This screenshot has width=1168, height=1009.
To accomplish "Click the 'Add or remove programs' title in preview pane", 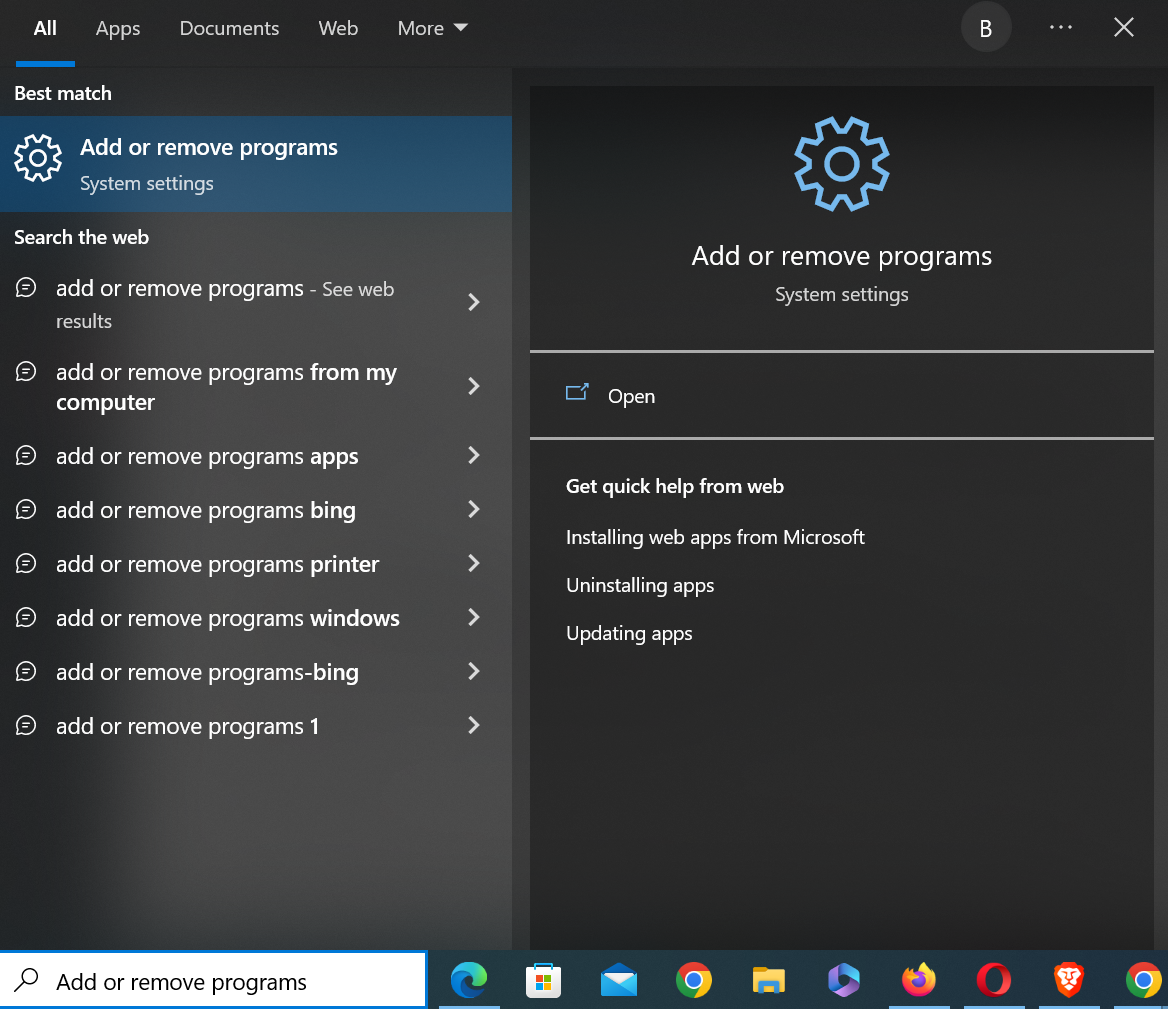I will coord(842,256).
